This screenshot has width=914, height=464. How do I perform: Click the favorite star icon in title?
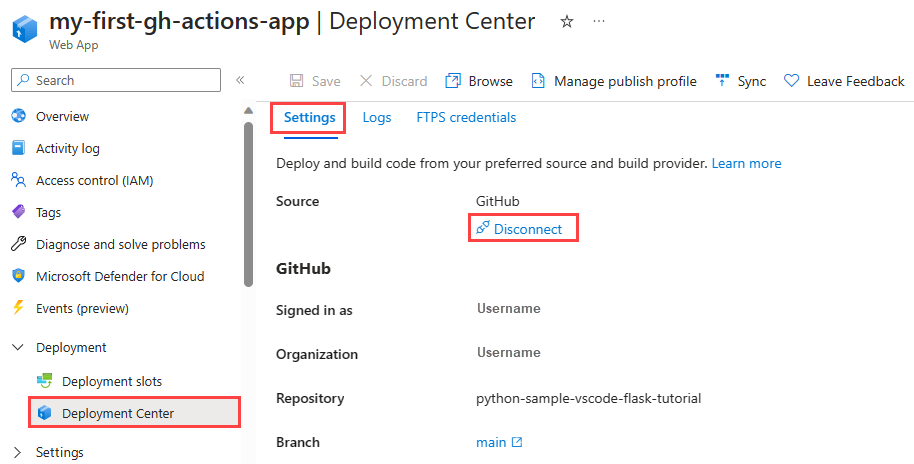[x=567, y=21]
